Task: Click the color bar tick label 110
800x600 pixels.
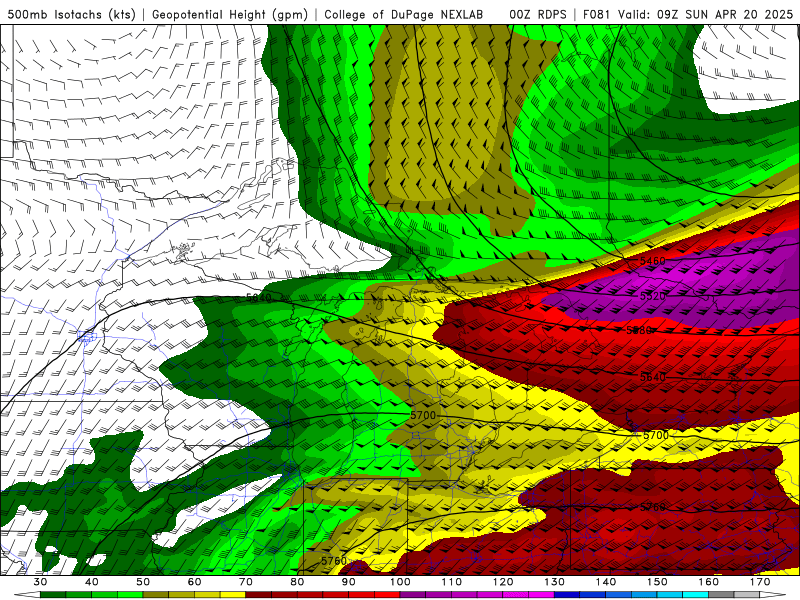Action: (x=452, y=582)
